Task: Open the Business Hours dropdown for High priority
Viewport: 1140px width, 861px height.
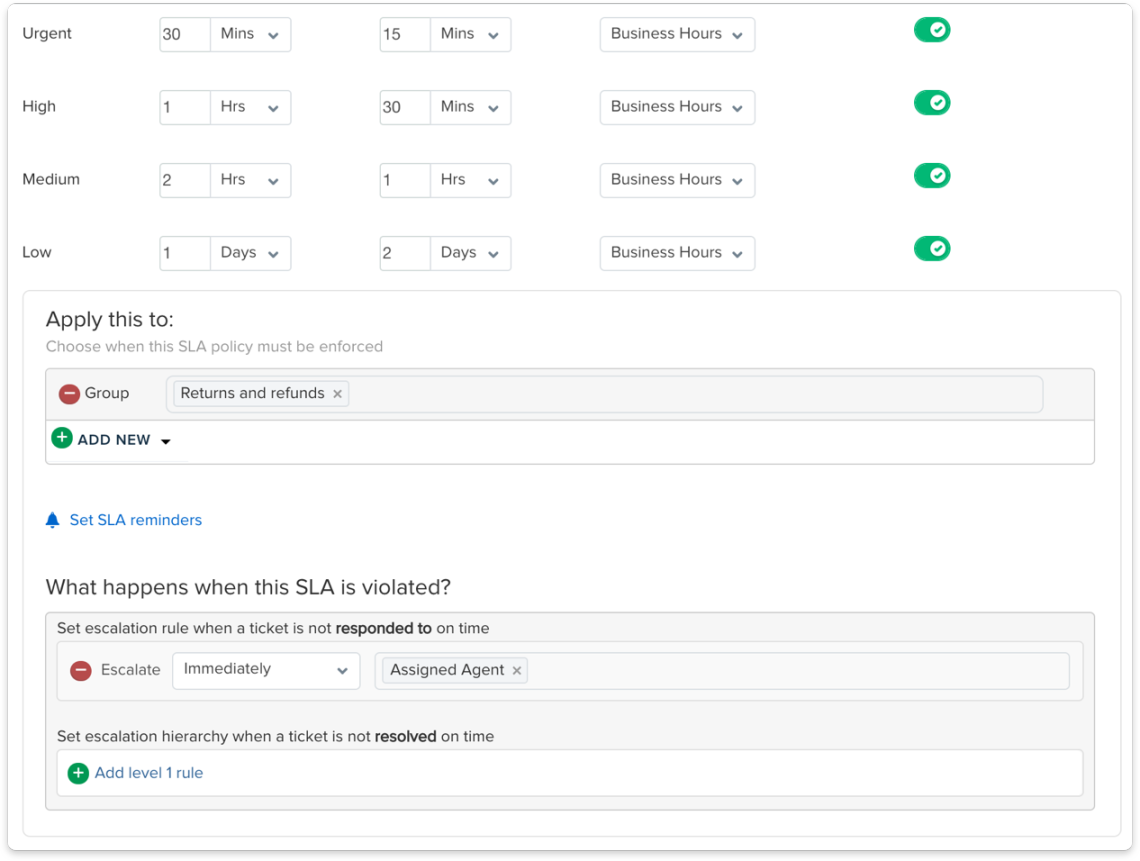Action: tap(677, 107)
